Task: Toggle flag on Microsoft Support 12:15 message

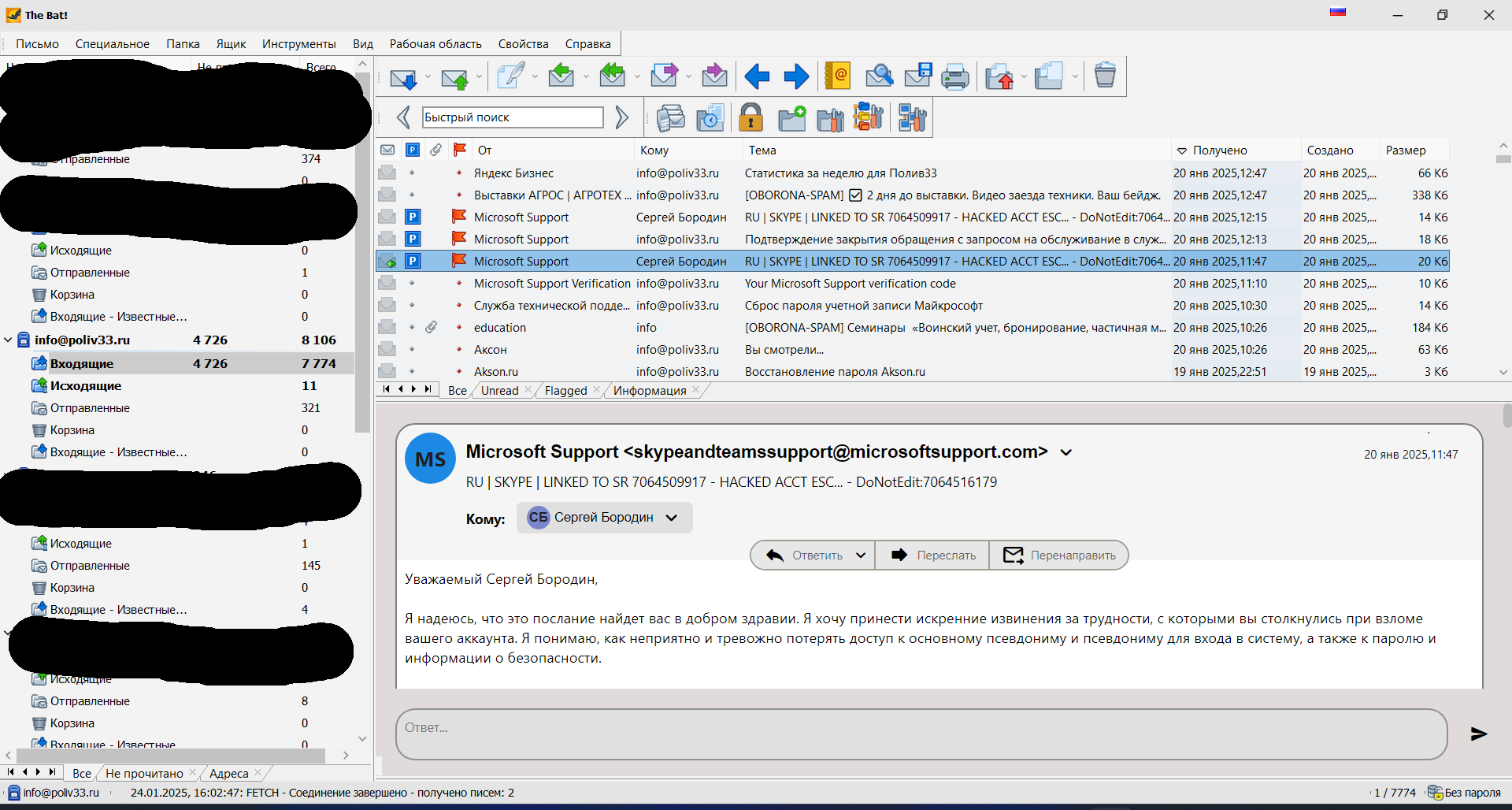Action: coord(459,217)
